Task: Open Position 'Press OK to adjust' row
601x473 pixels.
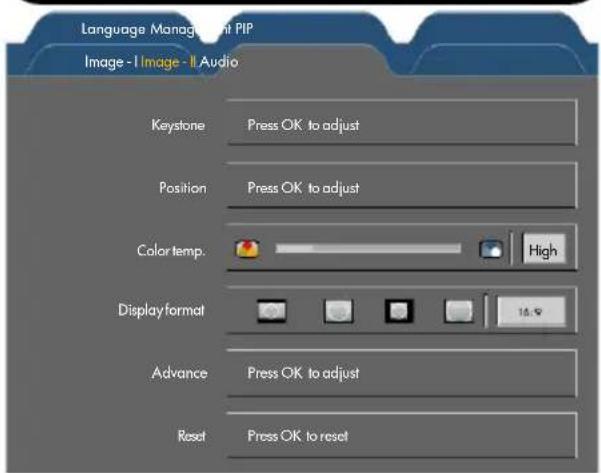Action: click(402, 186)
